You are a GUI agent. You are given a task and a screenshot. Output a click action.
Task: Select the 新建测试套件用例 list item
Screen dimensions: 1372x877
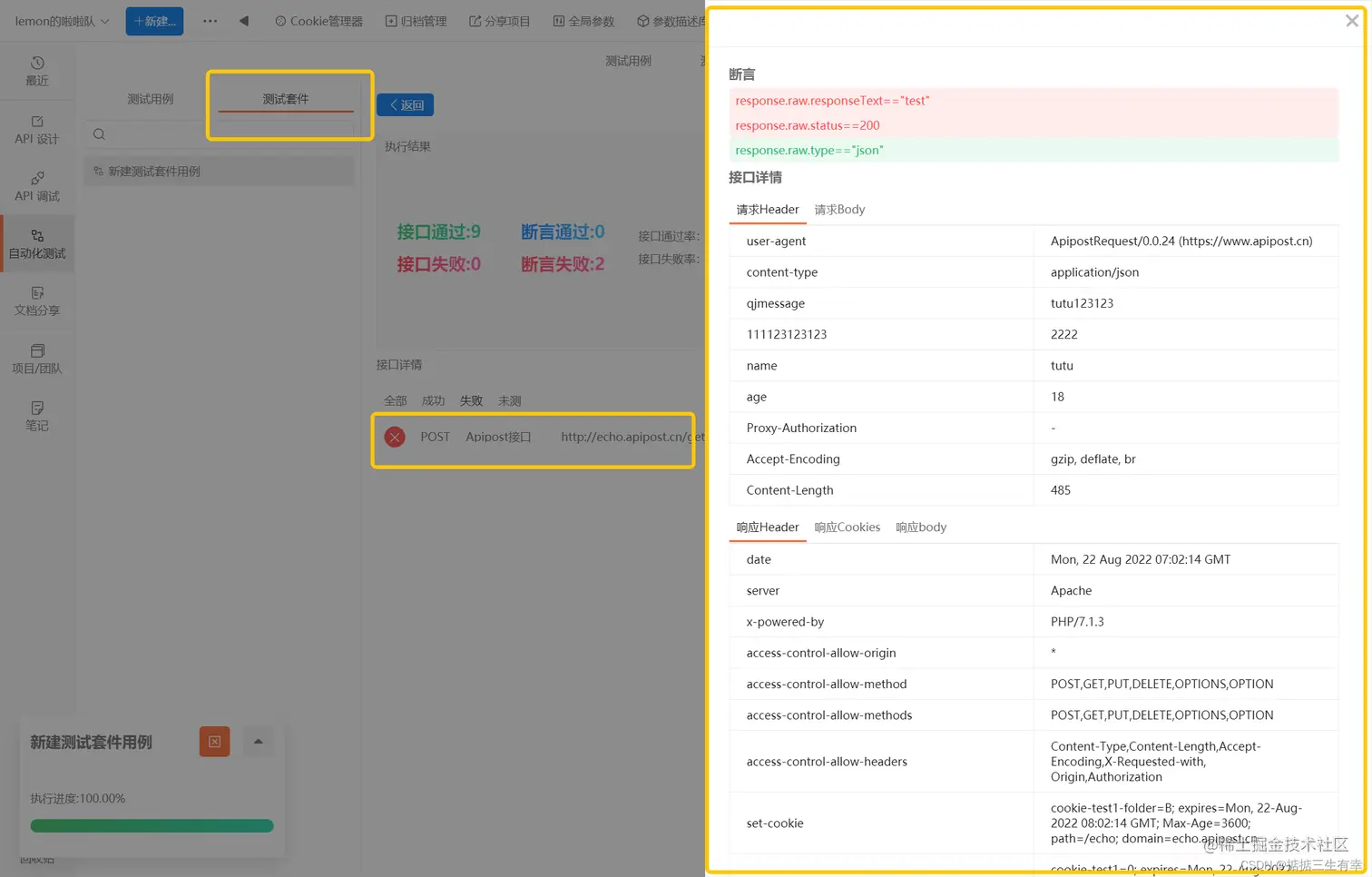tap(220, 171)
